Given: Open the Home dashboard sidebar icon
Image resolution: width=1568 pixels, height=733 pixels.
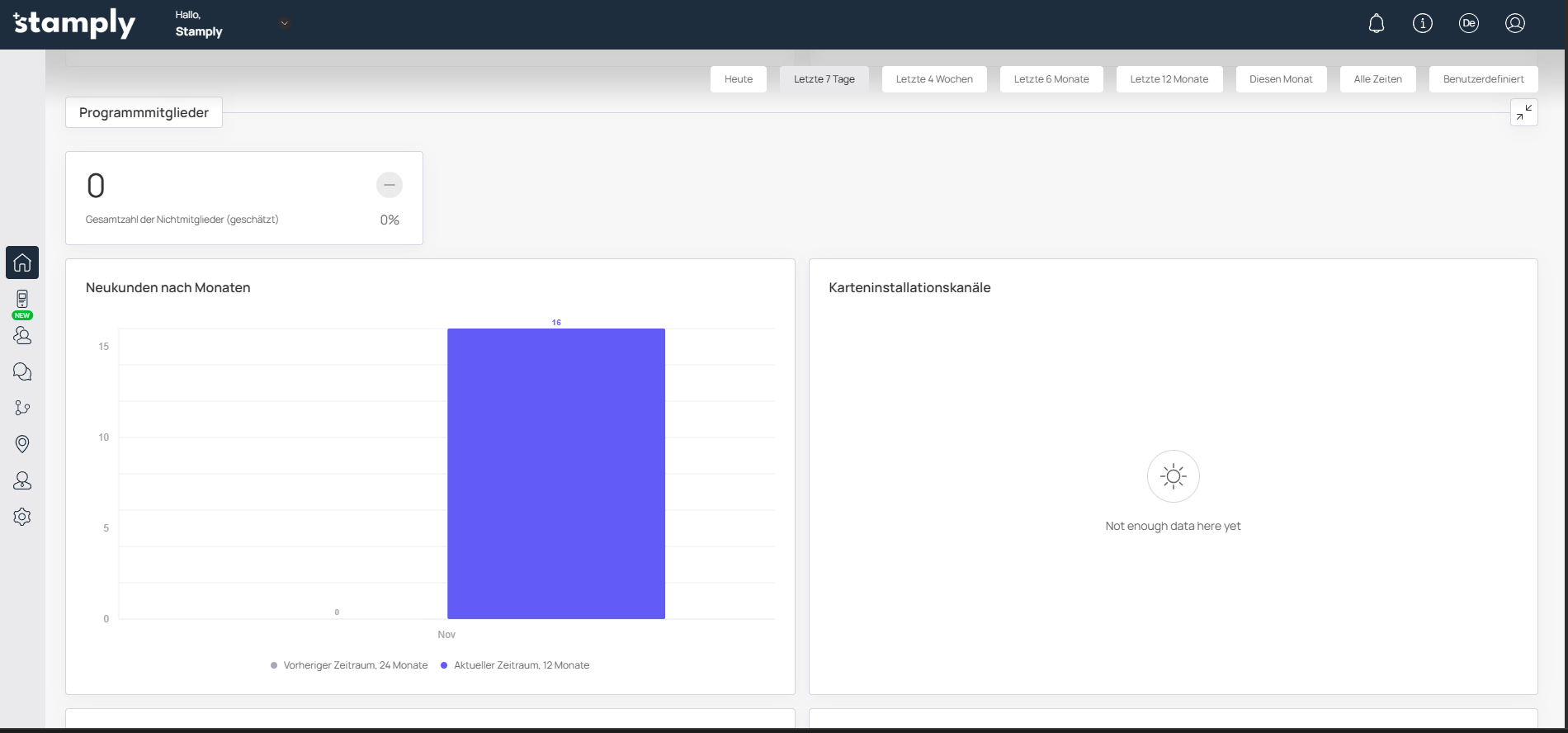Looking at the screenshot, I should [22, 262].
